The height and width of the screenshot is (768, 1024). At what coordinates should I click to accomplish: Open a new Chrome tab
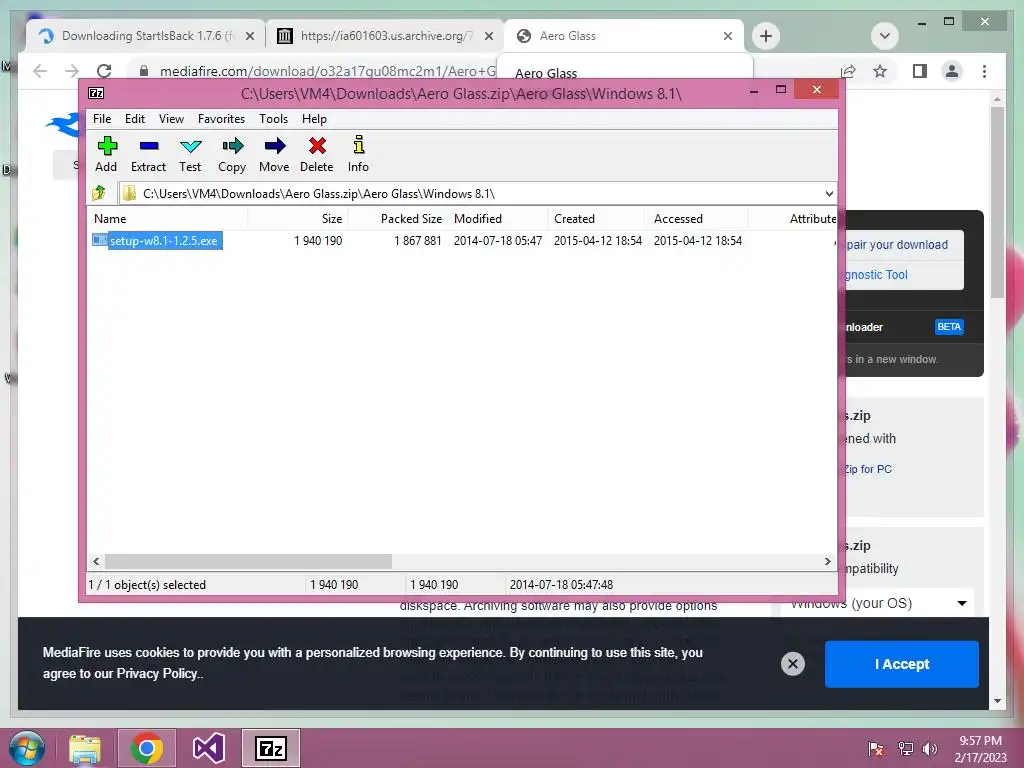point(766,36)
